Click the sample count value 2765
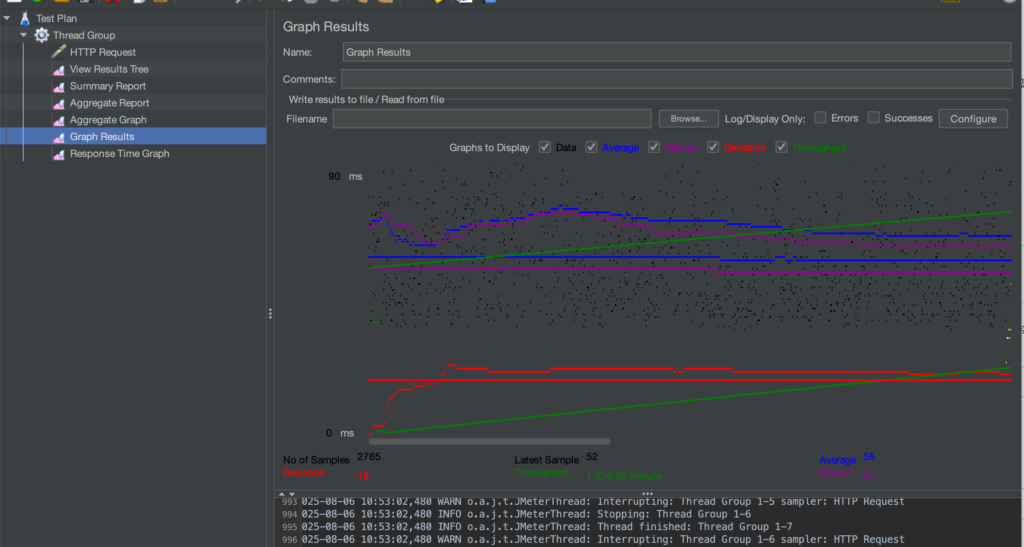Viewport: 1024px width, 547px height. [x=368, y=456]
